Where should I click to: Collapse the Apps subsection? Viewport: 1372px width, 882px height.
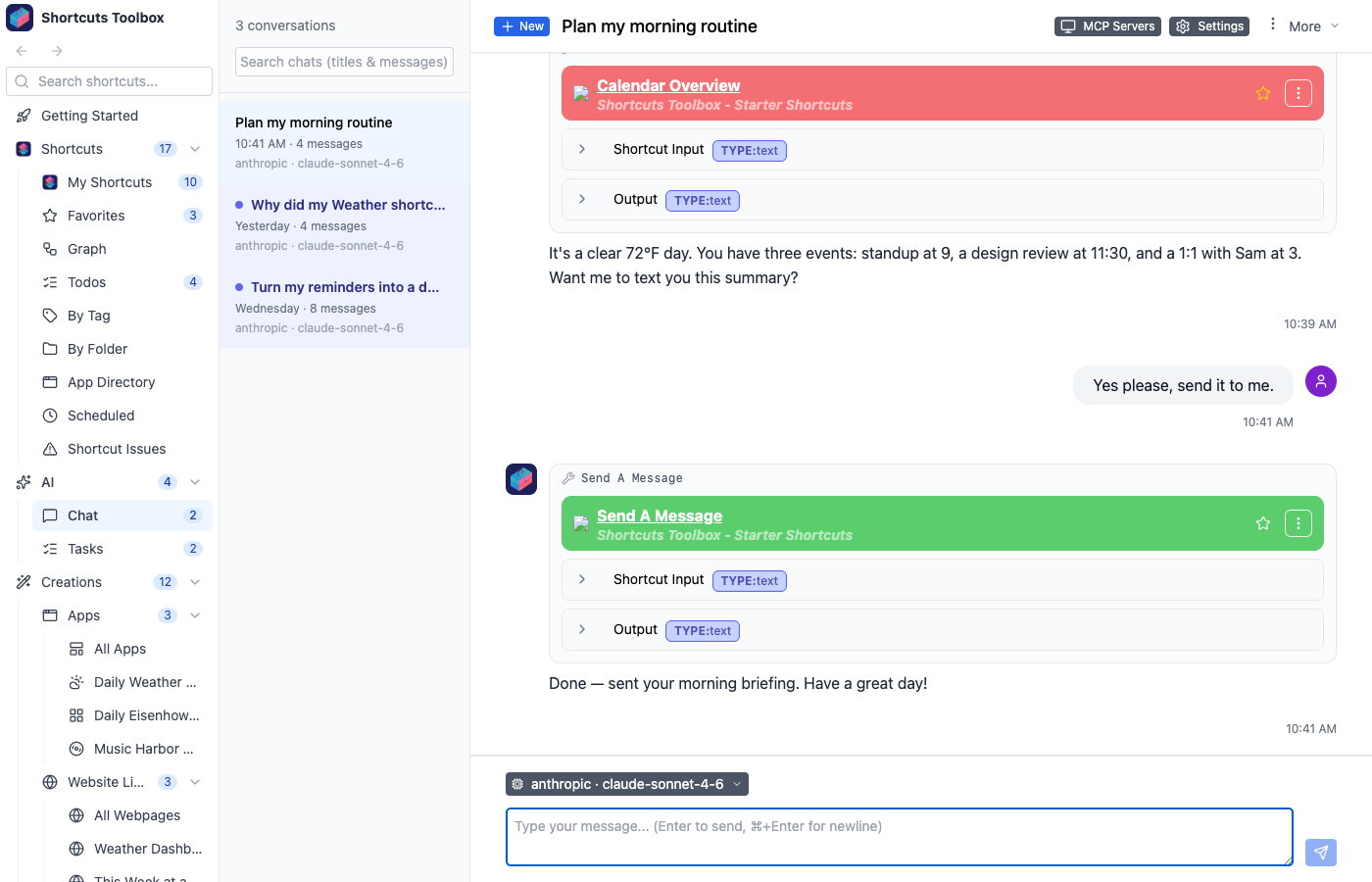[195, 615]
